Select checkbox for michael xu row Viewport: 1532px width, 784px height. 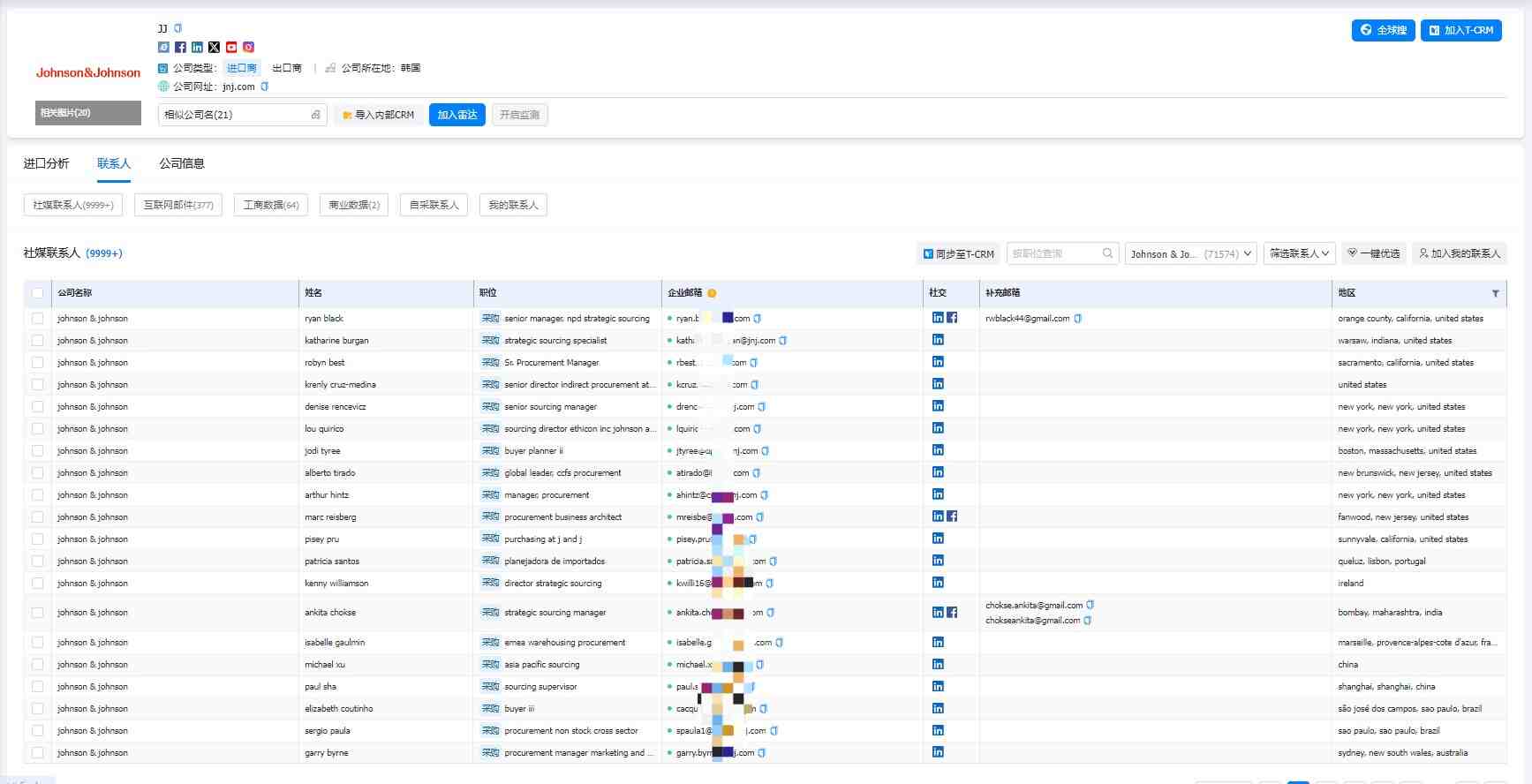(37, 664)
